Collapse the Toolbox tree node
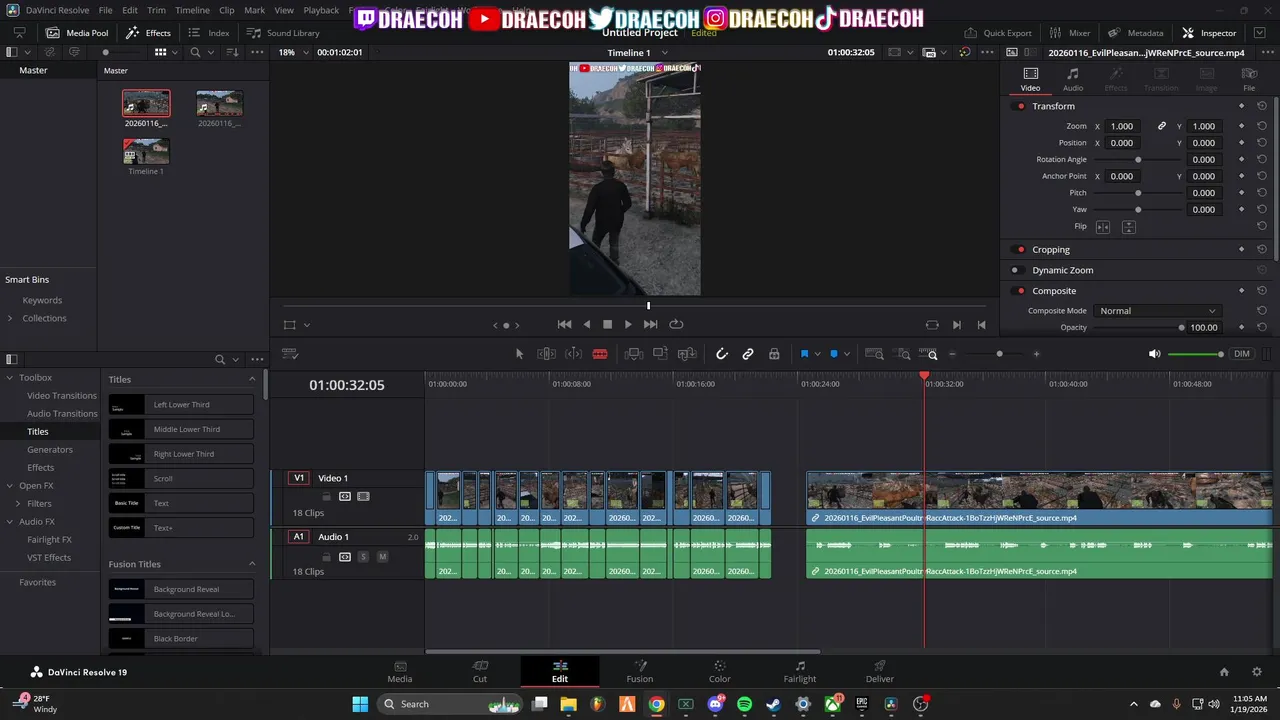Screen dimensions: 1280x720 (x=10, y=378)
